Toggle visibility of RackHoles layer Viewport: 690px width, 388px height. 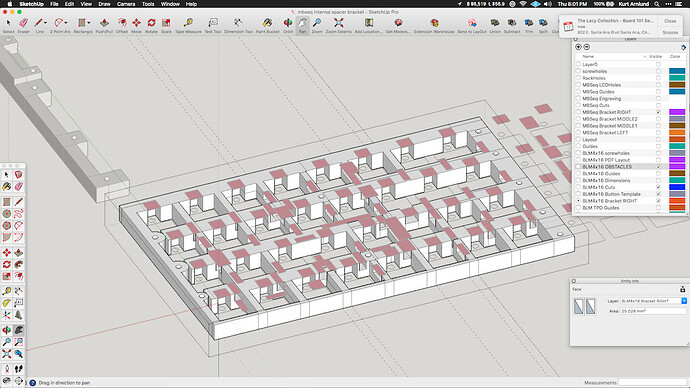pos(658,78)
